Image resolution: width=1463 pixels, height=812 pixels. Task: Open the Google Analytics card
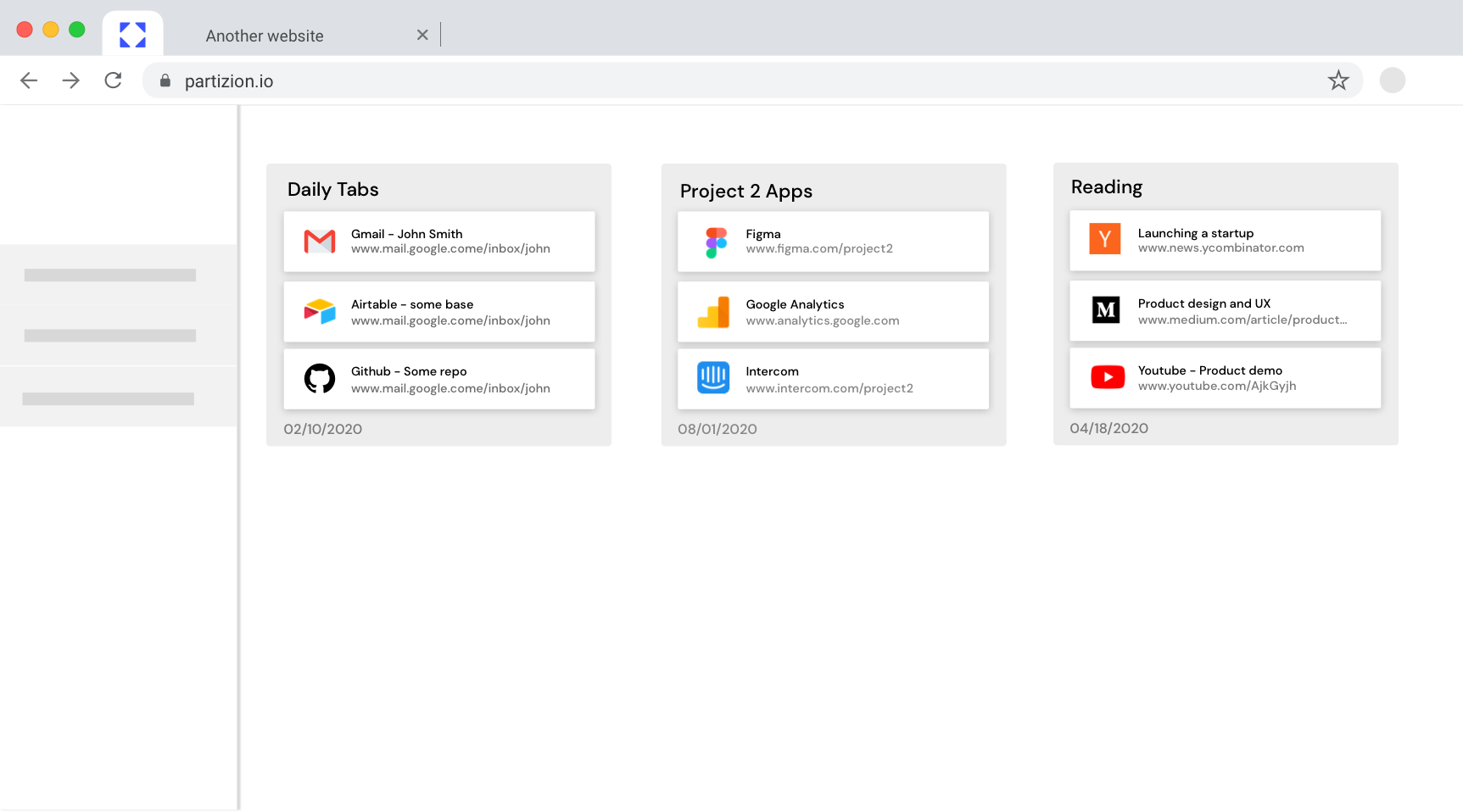click(833, 312)
